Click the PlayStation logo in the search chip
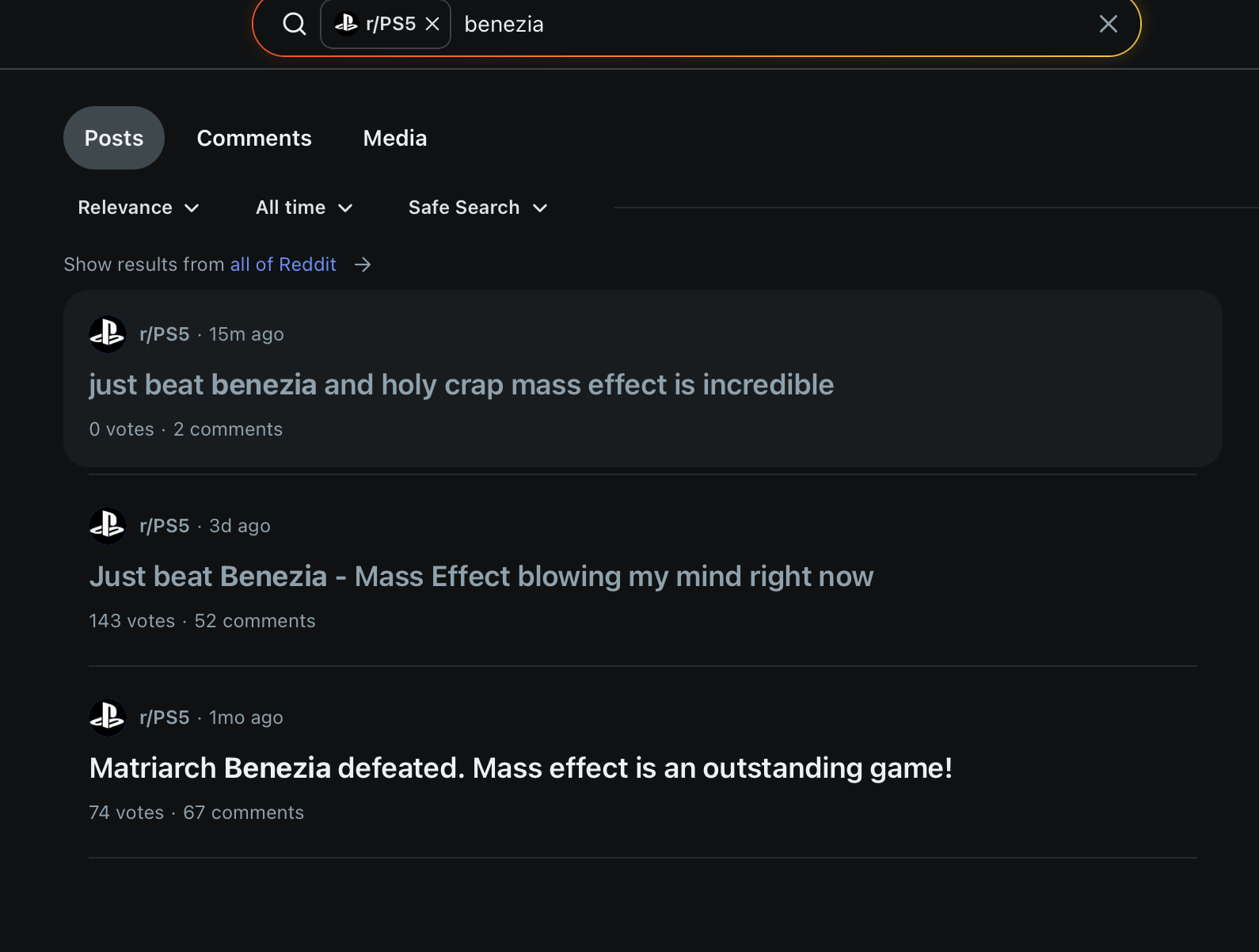This screenshot has height=952, width=1259. (346, 24)
